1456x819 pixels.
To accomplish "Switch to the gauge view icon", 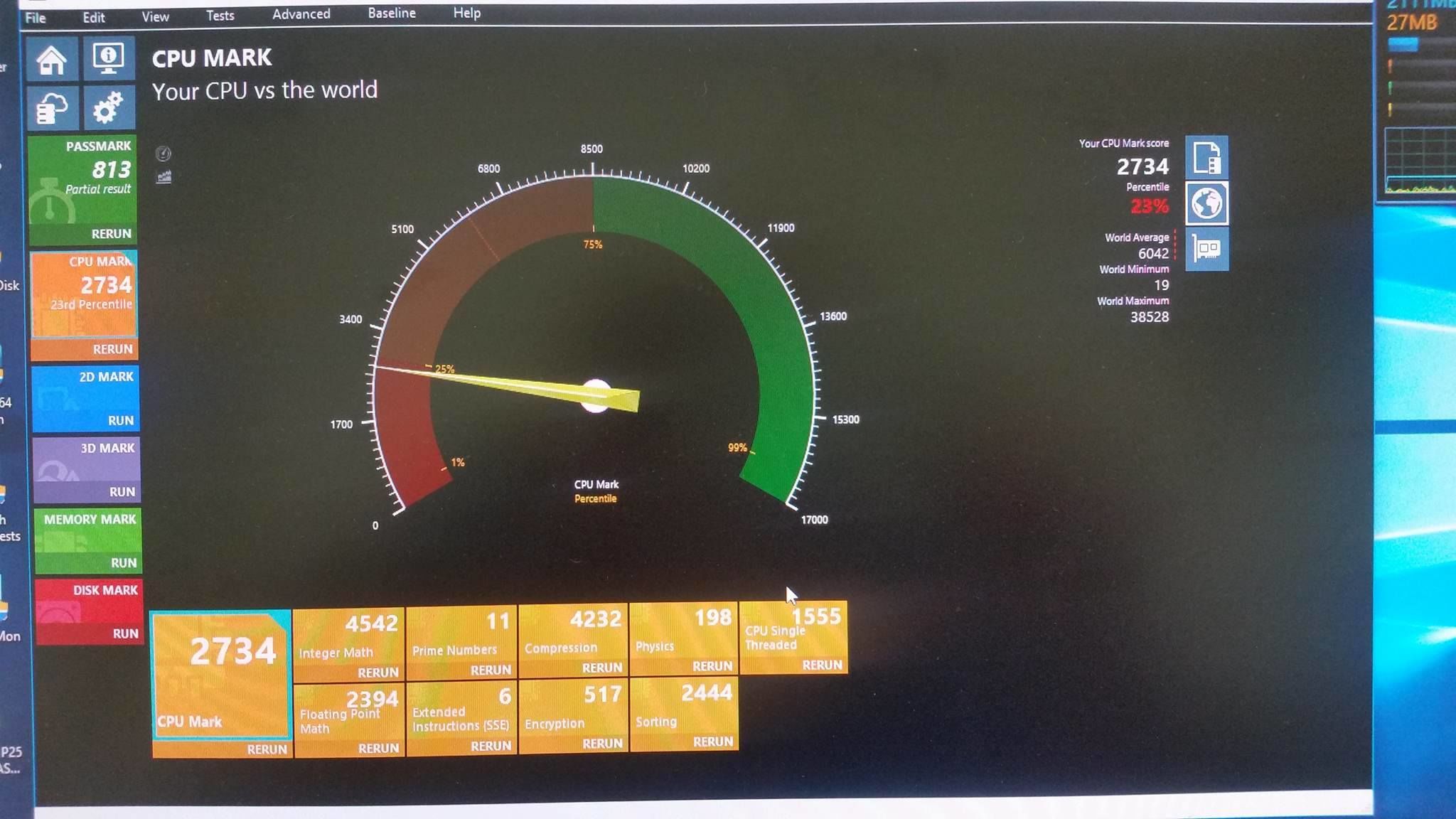I will click(164, 154).
